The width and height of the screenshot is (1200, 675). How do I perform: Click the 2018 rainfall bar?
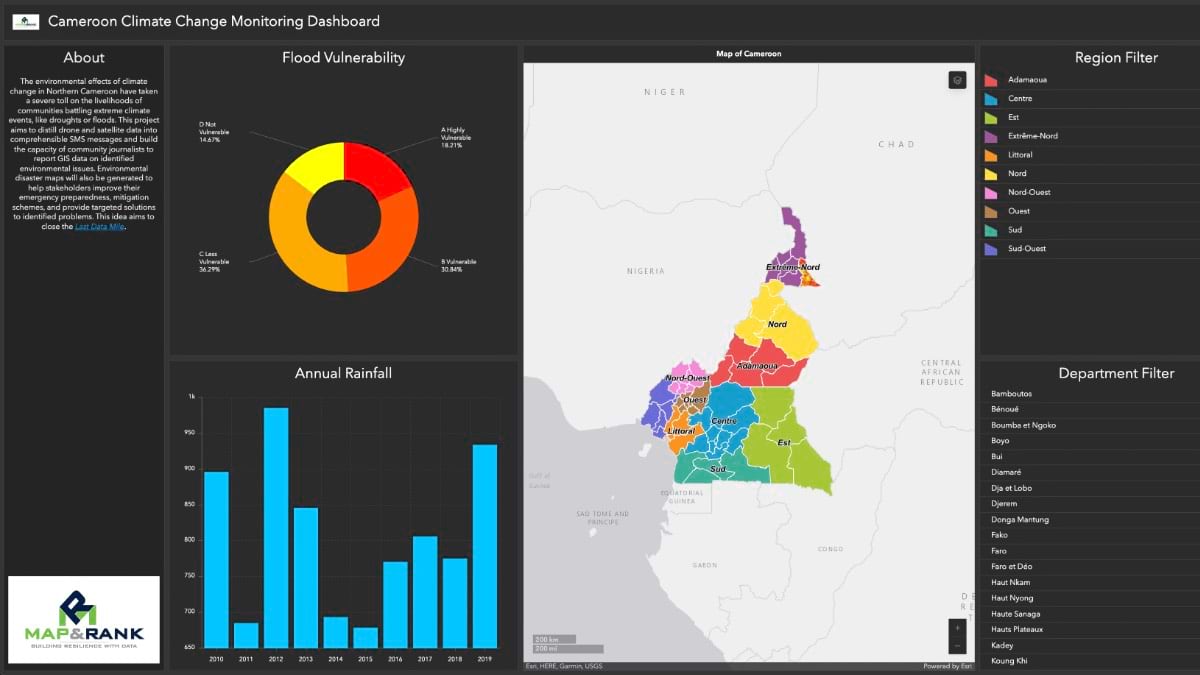[455, 603]
